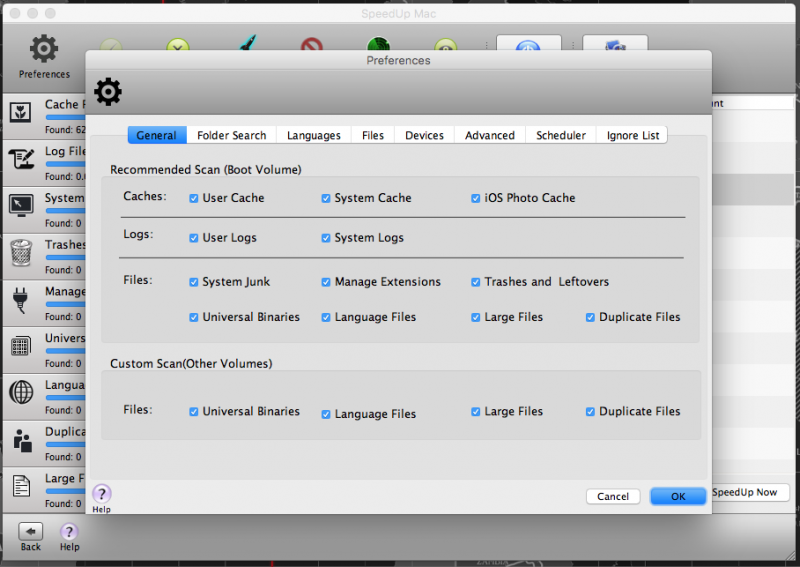The width and height of the screenshot is (800, 567).
Task: Toggle Duplicate Files under Custom Scan
Action: [x=590, y=412]
